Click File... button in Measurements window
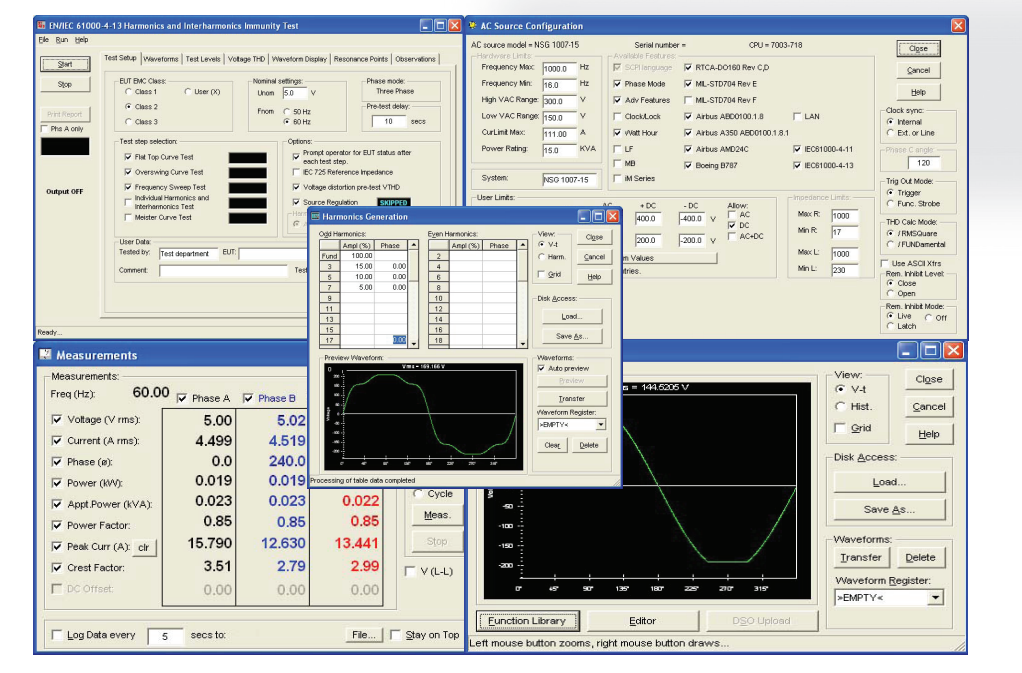The image size is (1022, 673). 363,635
